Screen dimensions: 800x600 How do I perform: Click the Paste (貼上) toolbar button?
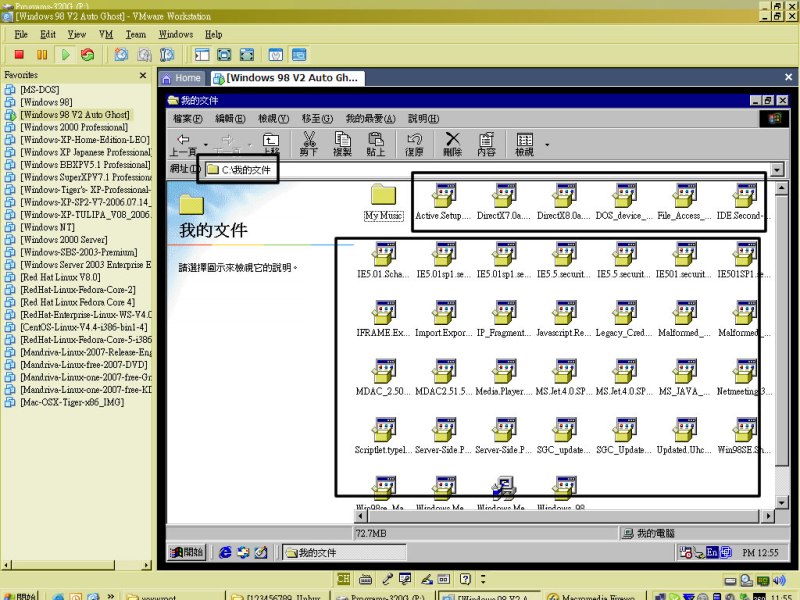point(376,144)
